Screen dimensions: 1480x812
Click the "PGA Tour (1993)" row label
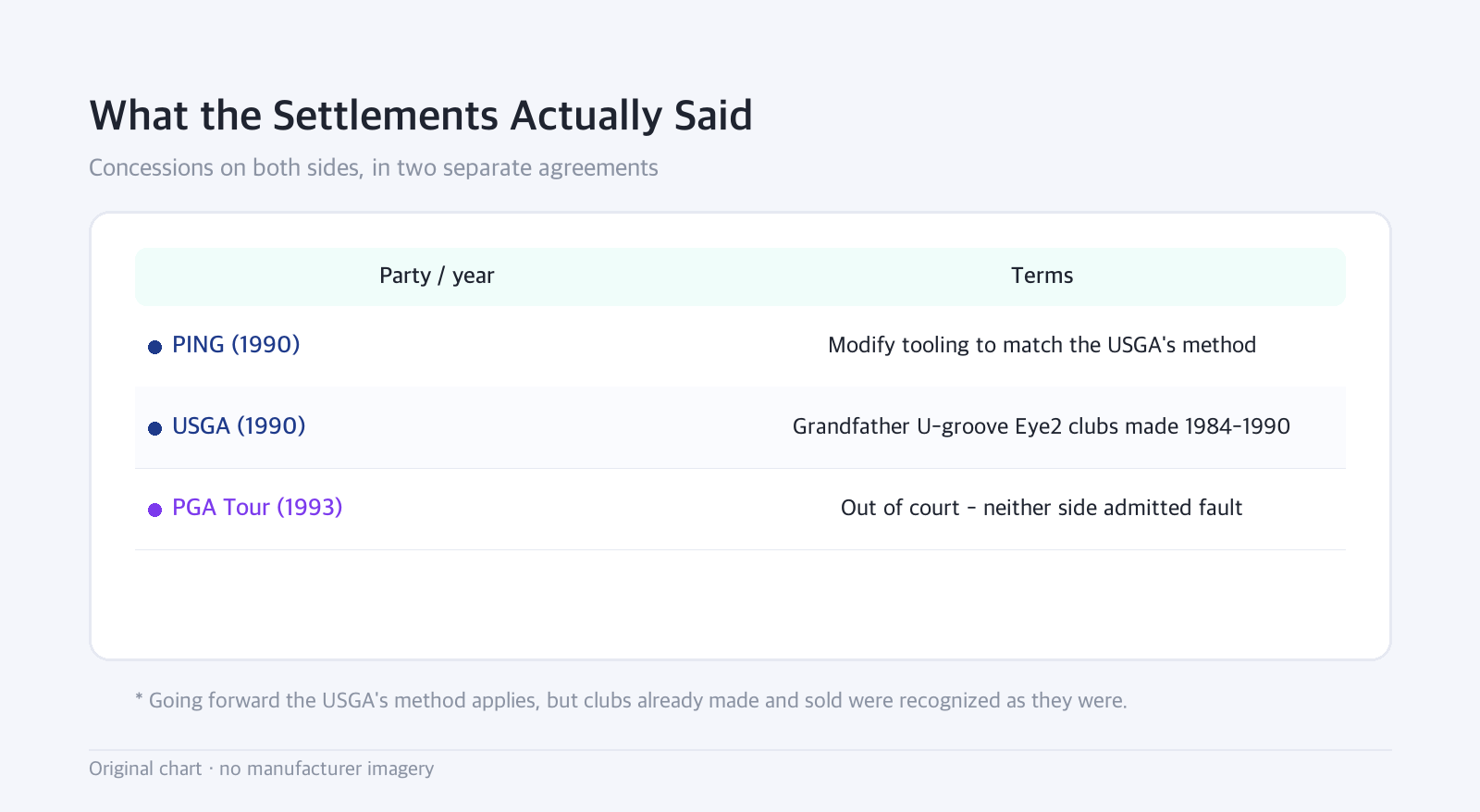[x=257, y=508]
